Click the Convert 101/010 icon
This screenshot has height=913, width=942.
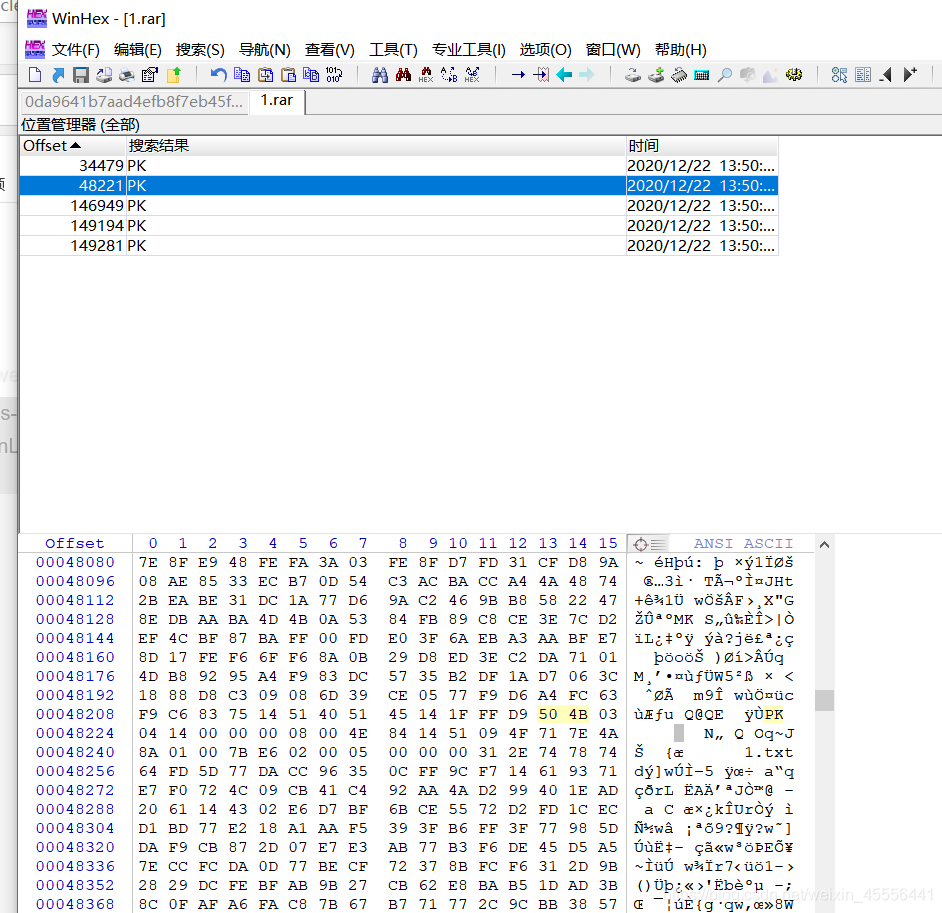[x=334, y=75]
